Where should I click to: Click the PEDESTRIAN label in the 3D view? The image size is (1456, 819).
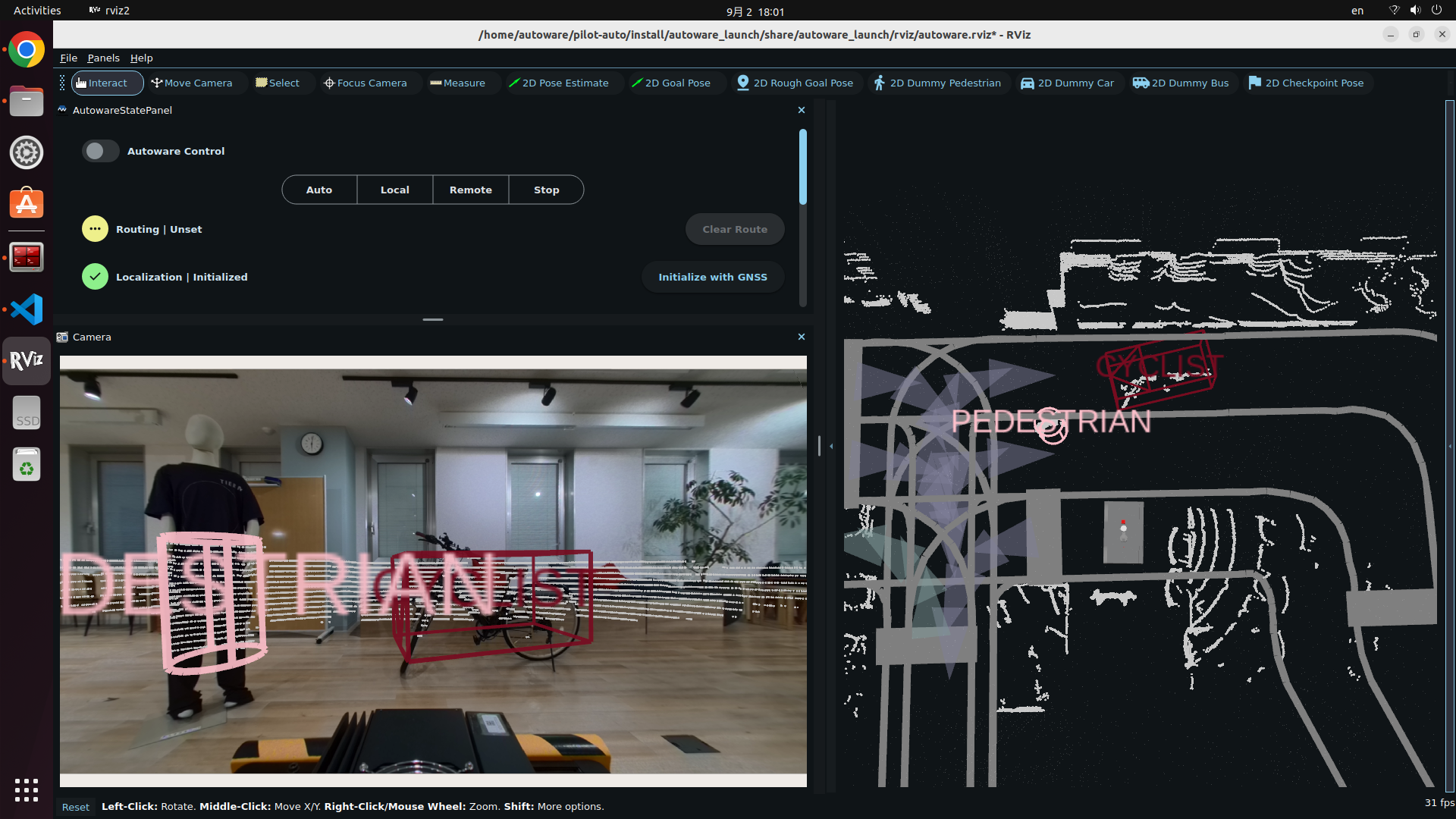click(x=1051, y=422)
